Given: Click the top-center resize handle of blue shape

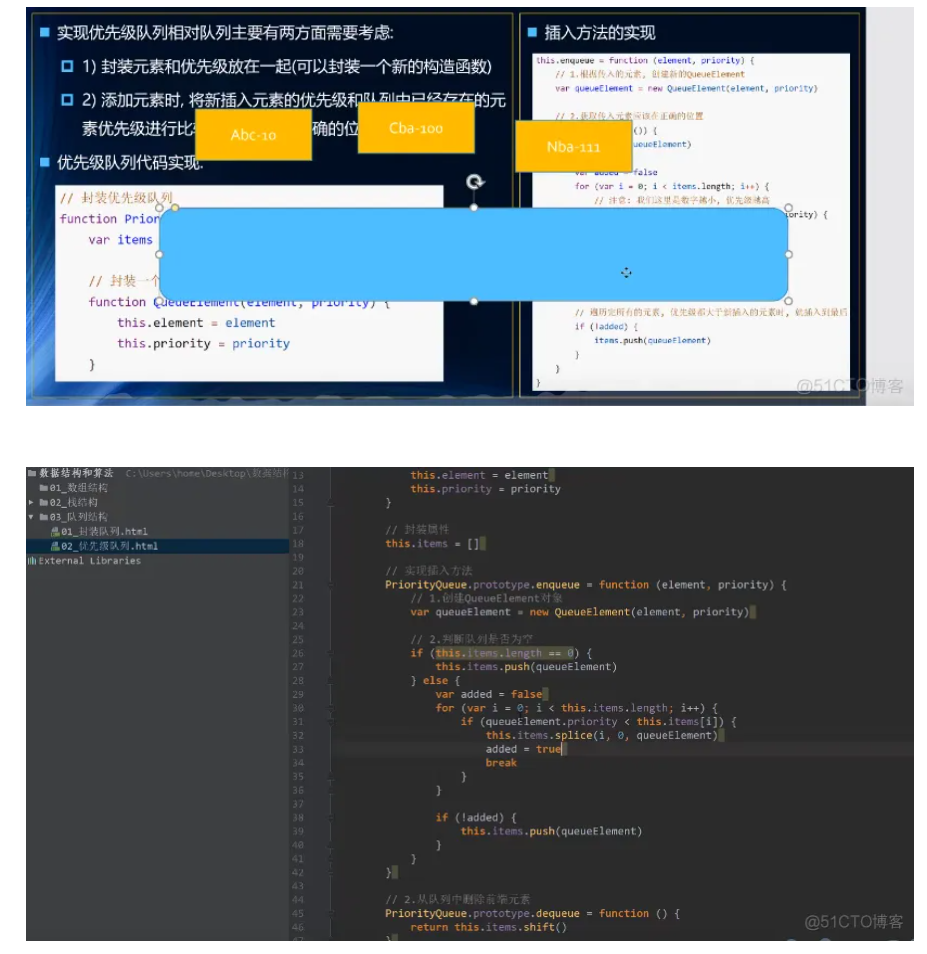Looking at the screenshot, I should click(474, 207).
